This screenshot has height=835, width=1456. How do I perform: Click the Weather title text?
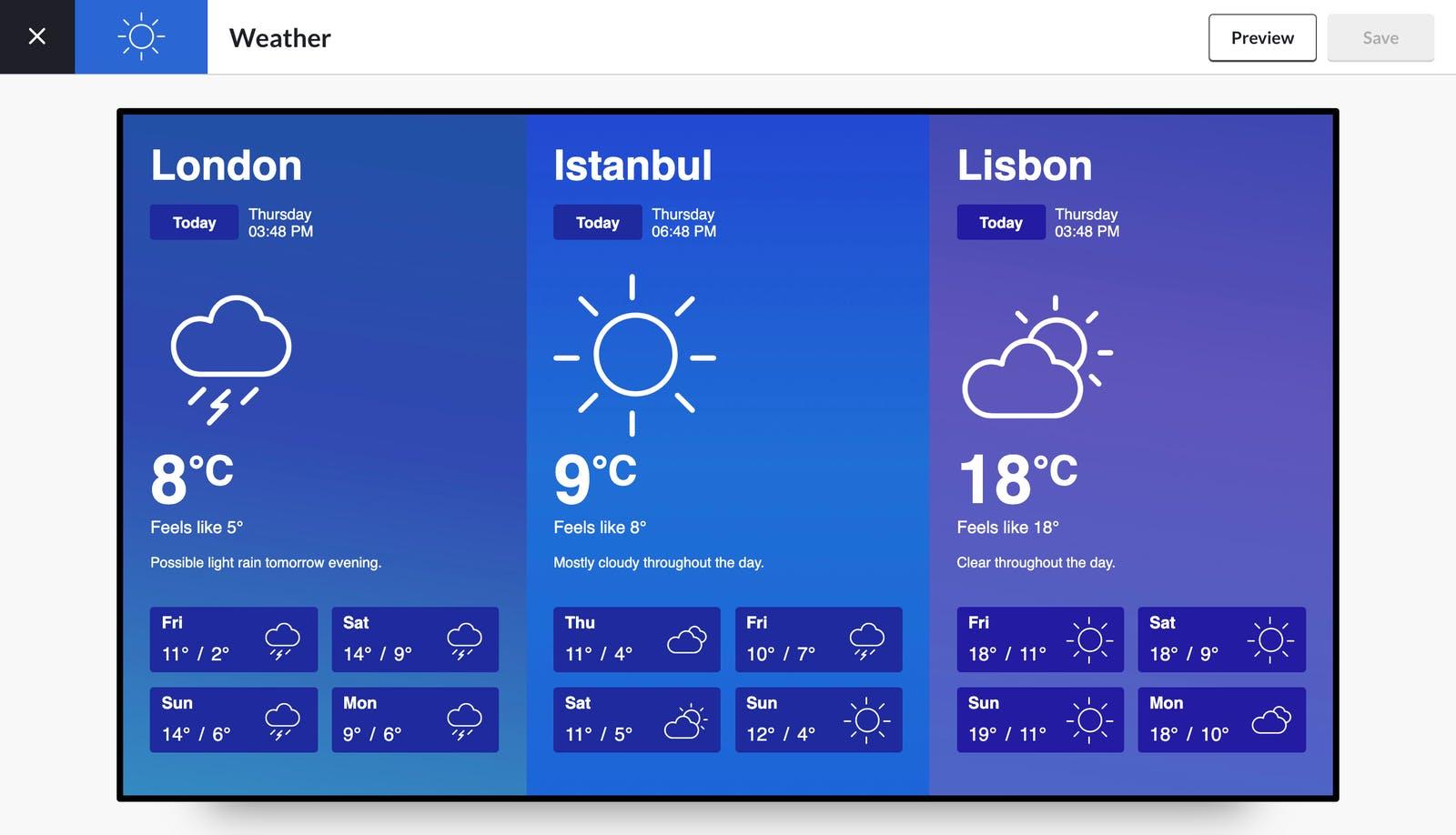[x=279, y=38]
